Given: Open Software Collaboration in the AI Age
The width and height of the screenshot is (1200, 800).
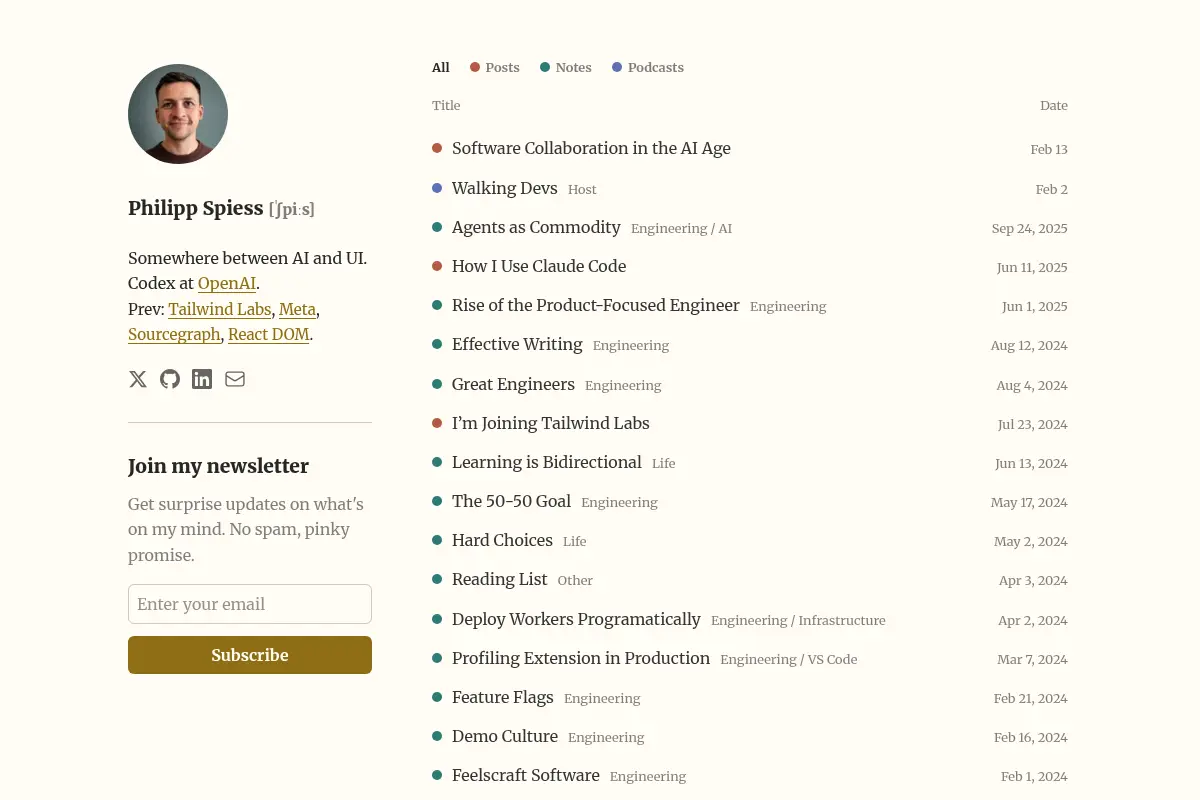Looking at the screenshot, I should point(591,148).
